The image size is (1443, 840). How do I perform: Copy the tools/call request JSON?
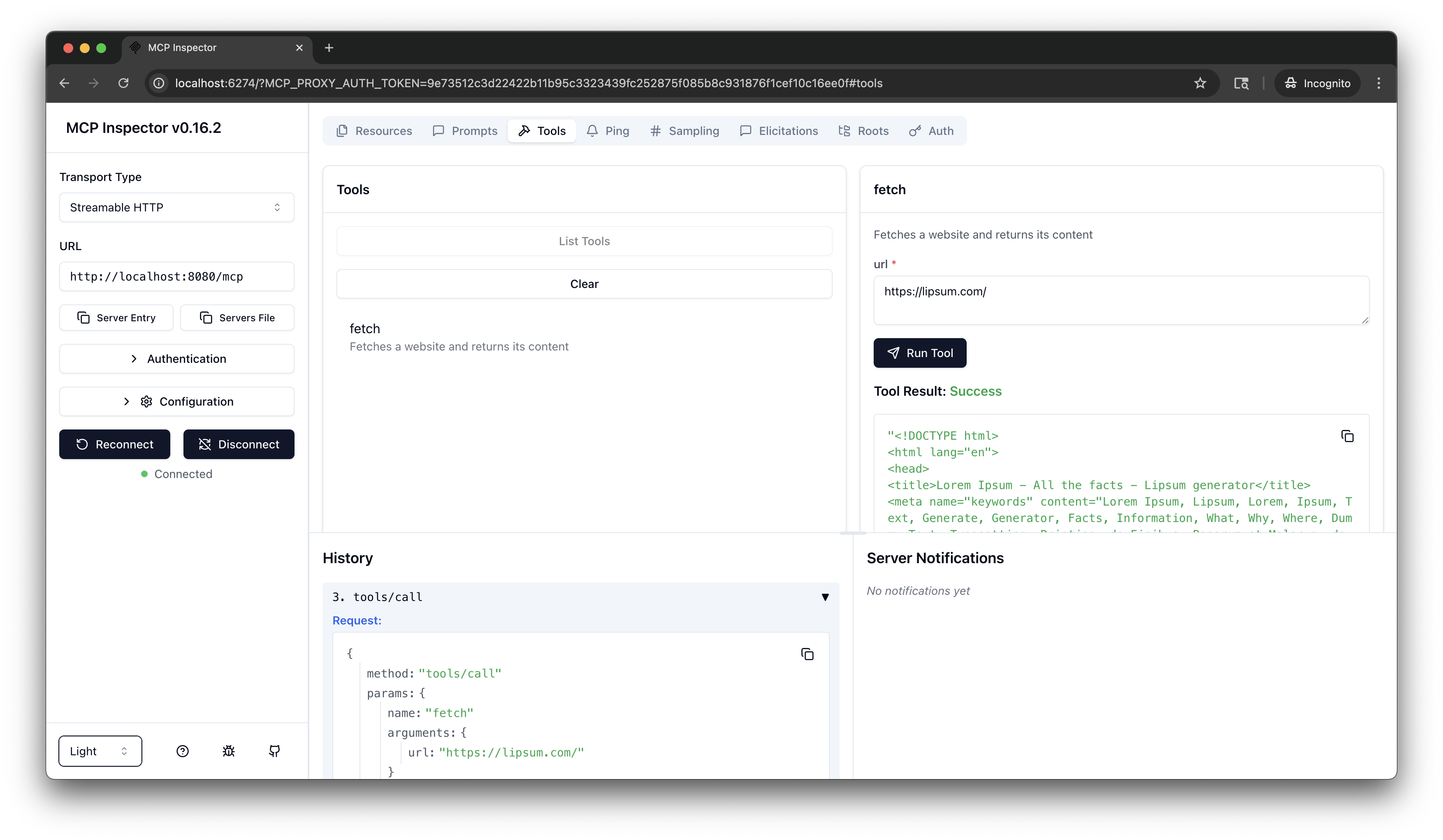807,654
